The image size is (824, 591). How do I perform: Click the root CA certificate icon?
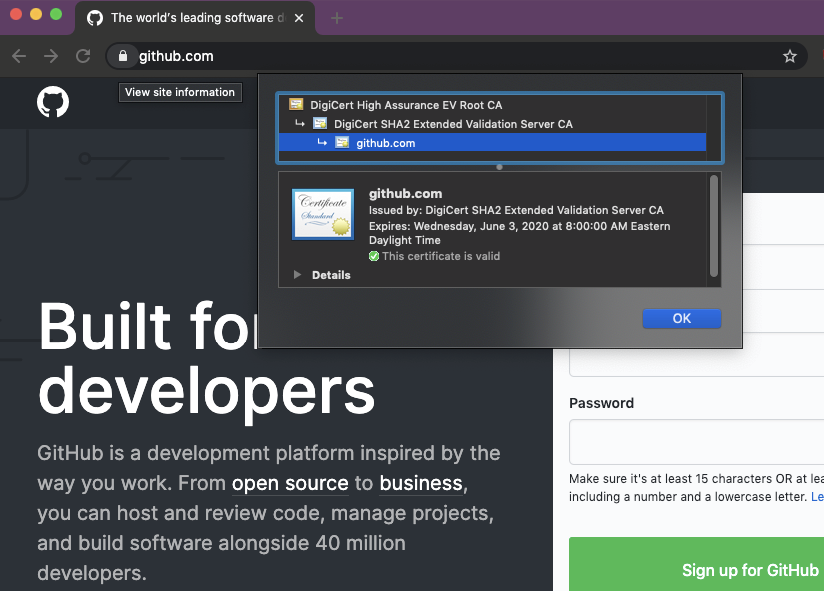pyautogui.click(x=296, y=105)
